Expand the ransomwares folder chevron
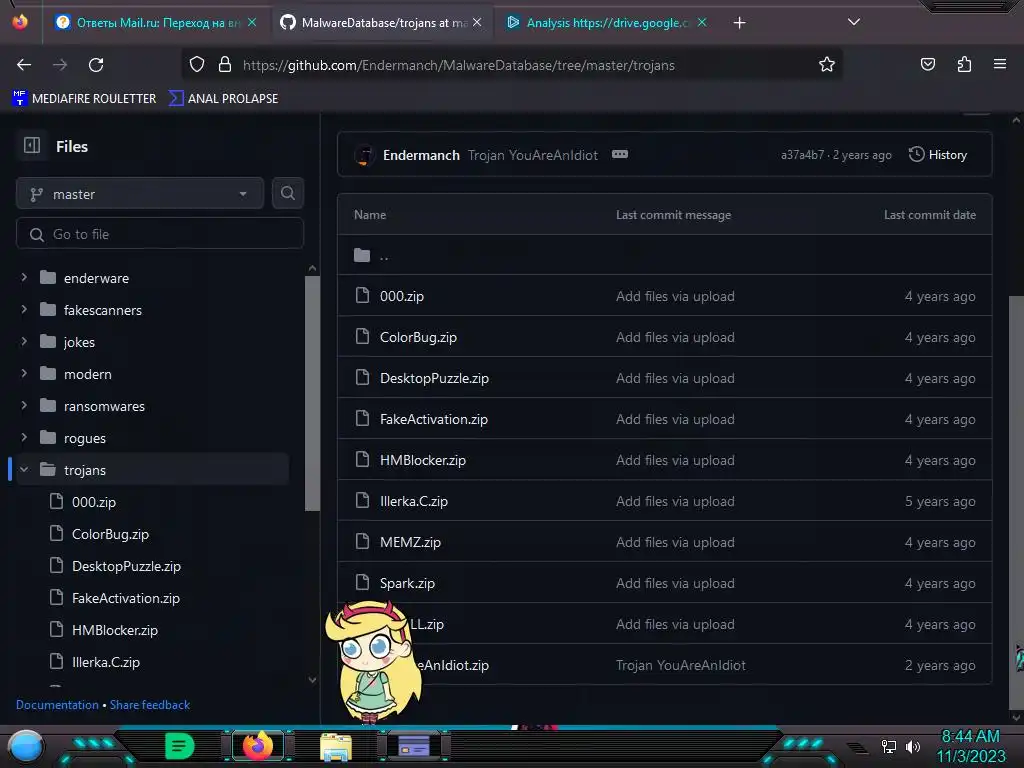The height and width of the screenshot is (768, 1024). (24, 406)
